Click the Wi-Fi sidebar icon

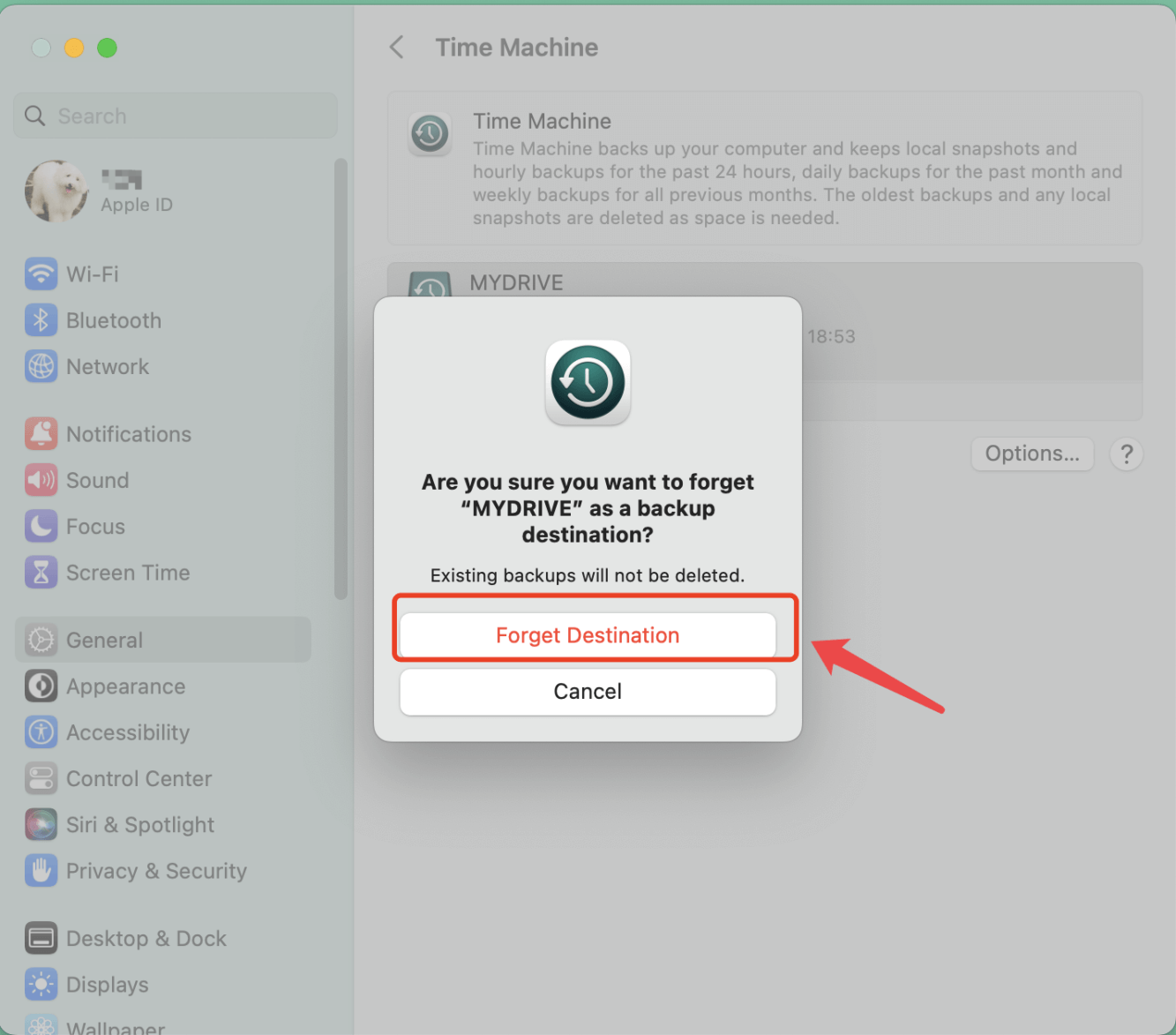(41, 274)
